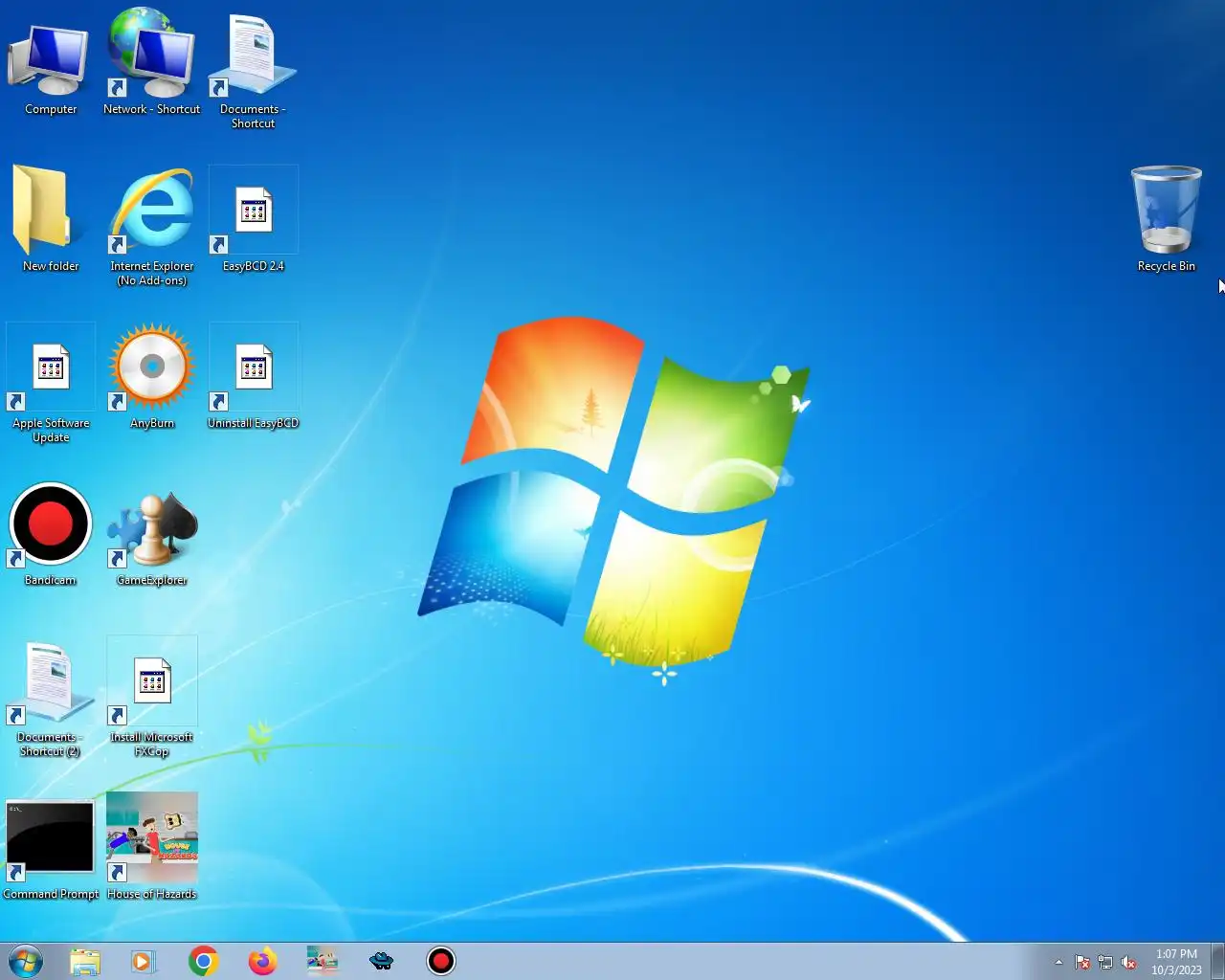The image size is (1225, 980).
Task: Launch Firefox from the taskbar
Action: (x=262, y=961)
